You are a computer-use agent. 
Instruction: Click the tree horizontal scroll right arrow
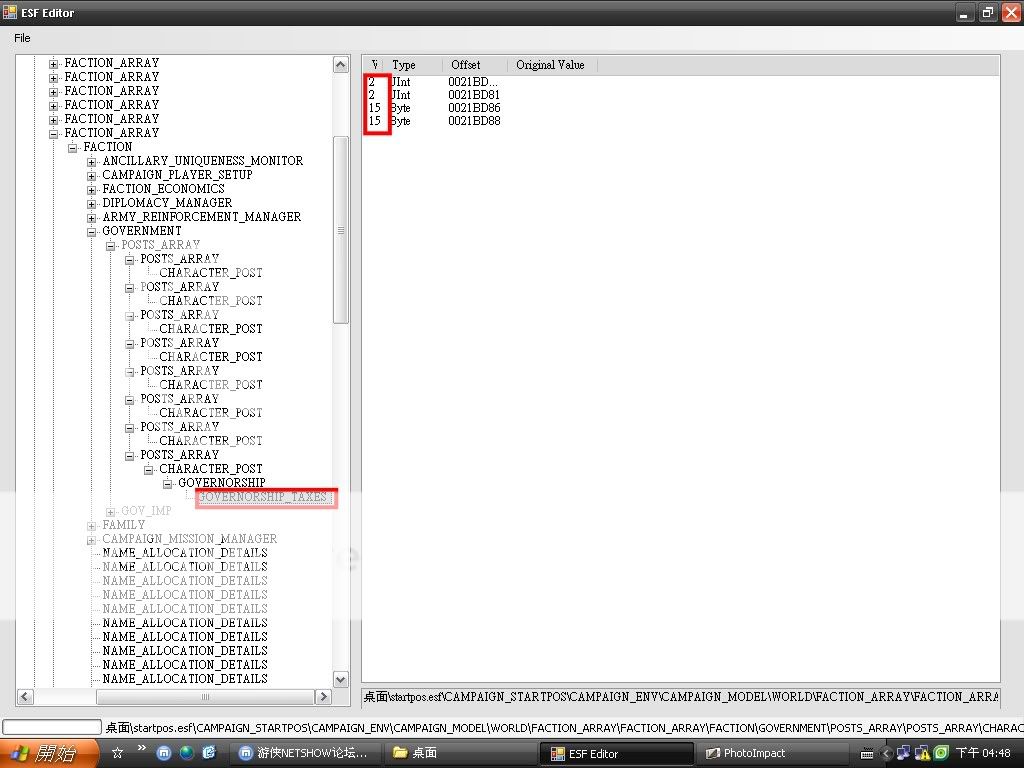tap(323, 696)
